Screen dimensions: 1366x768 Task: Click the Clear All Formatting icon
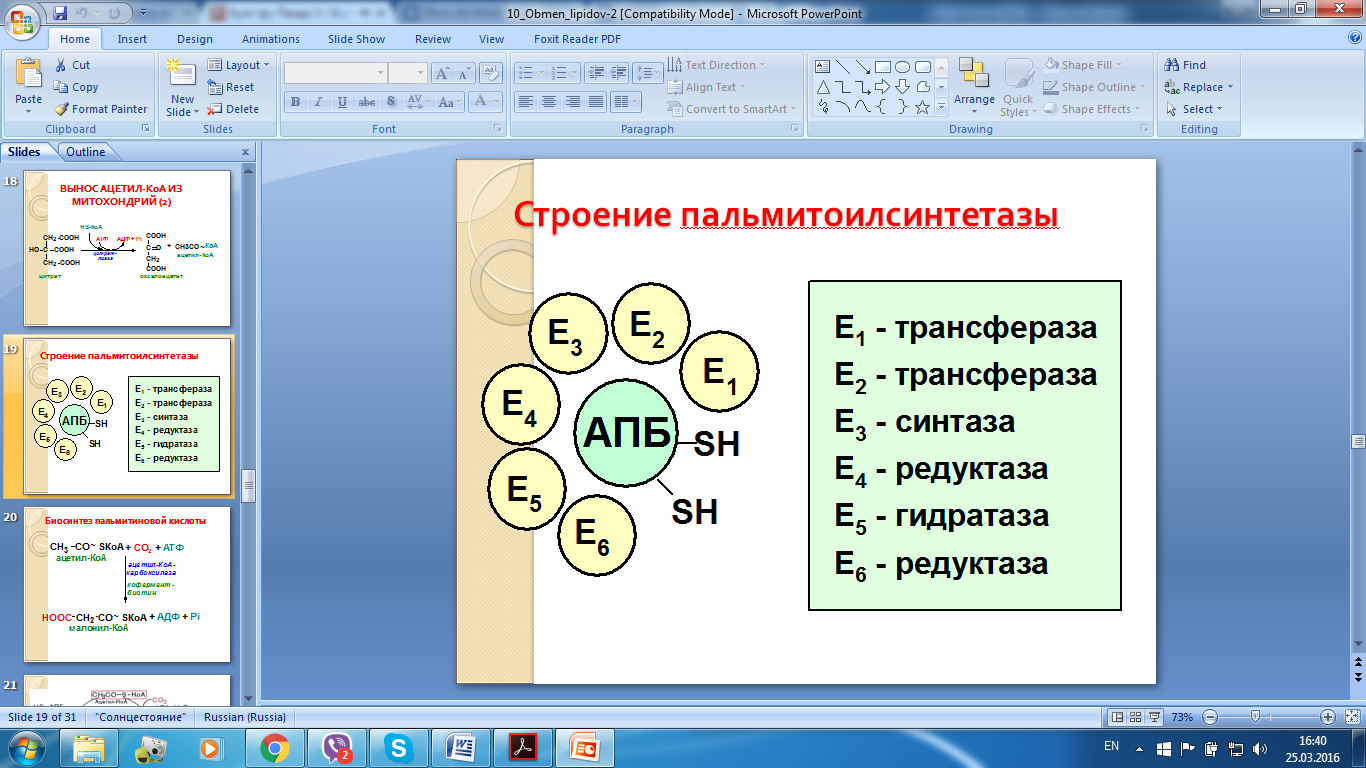(490, 73)
